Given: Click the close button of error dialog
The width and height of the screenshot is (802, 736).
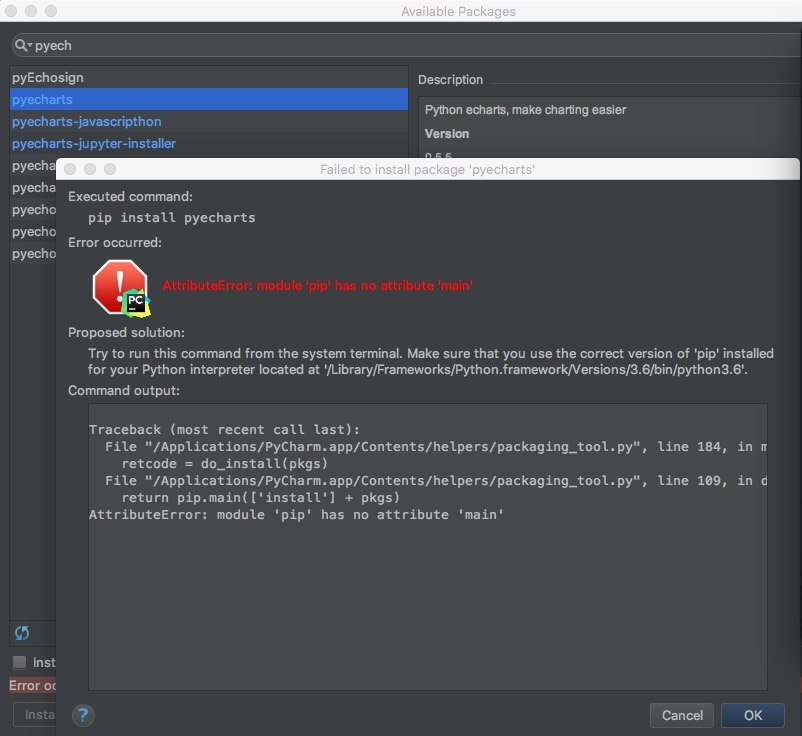Looking at the screenshot, I should (x=70, y=169).
